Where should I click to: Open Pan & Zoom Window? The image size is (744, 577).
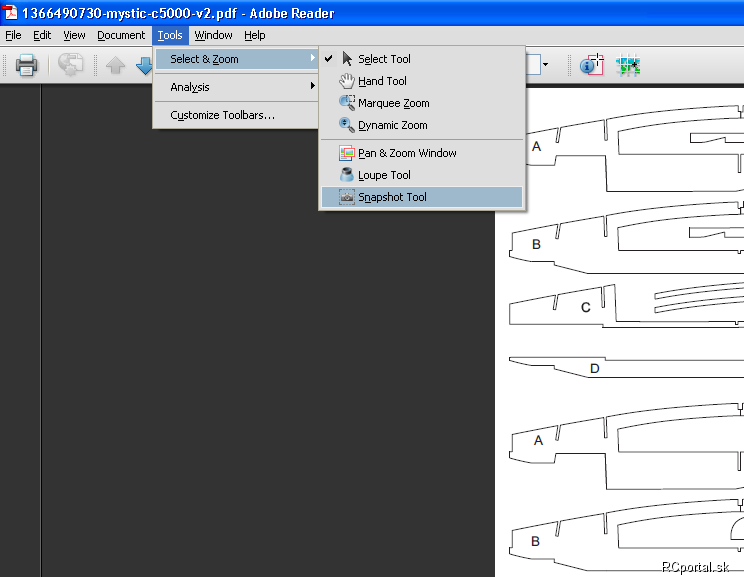tap(422, 153)
